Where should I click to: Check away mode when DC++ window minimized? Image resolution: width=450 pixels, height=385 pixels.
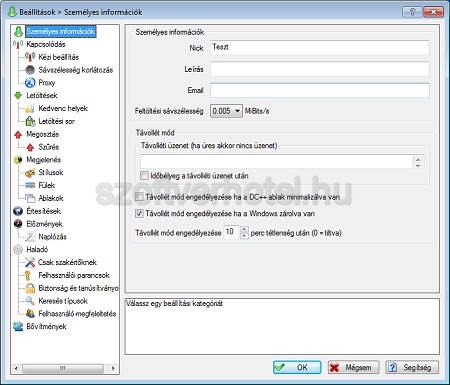coord(139,197)
